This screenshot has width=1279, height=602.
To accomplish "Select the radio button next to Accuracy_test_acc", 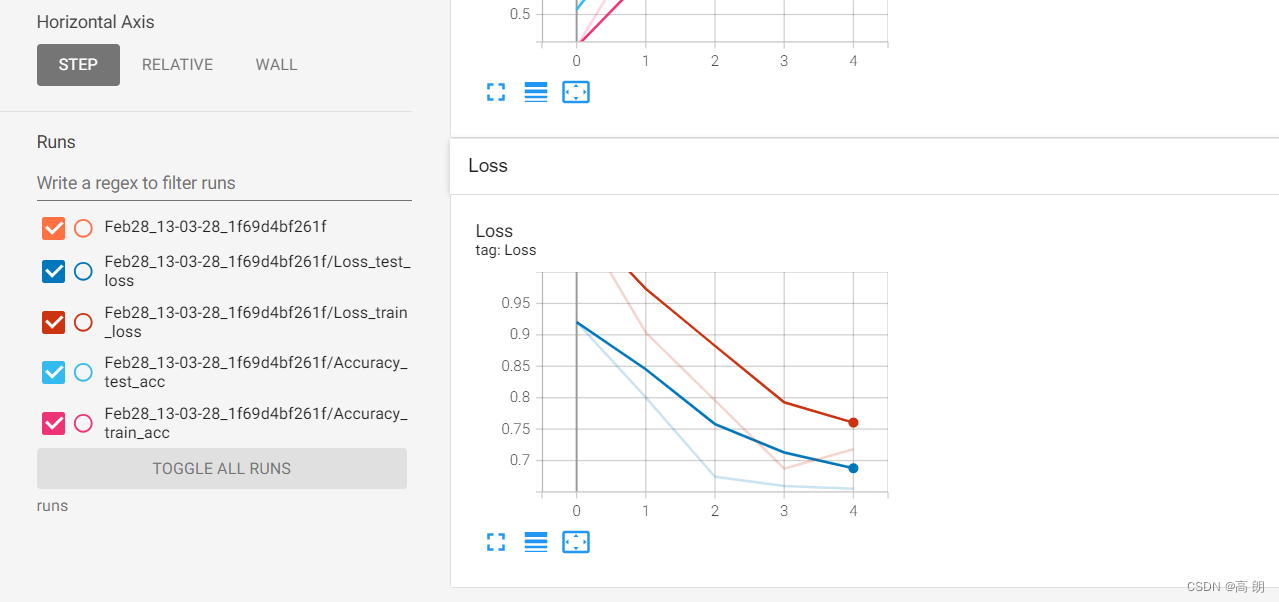I will pos(83,372).
